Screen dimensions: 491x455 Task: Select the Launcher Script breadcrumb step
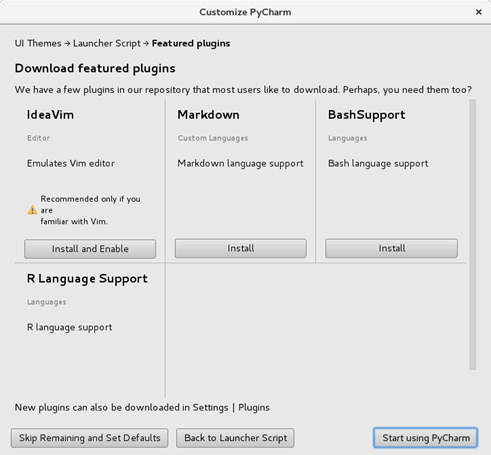coord(107,43)
